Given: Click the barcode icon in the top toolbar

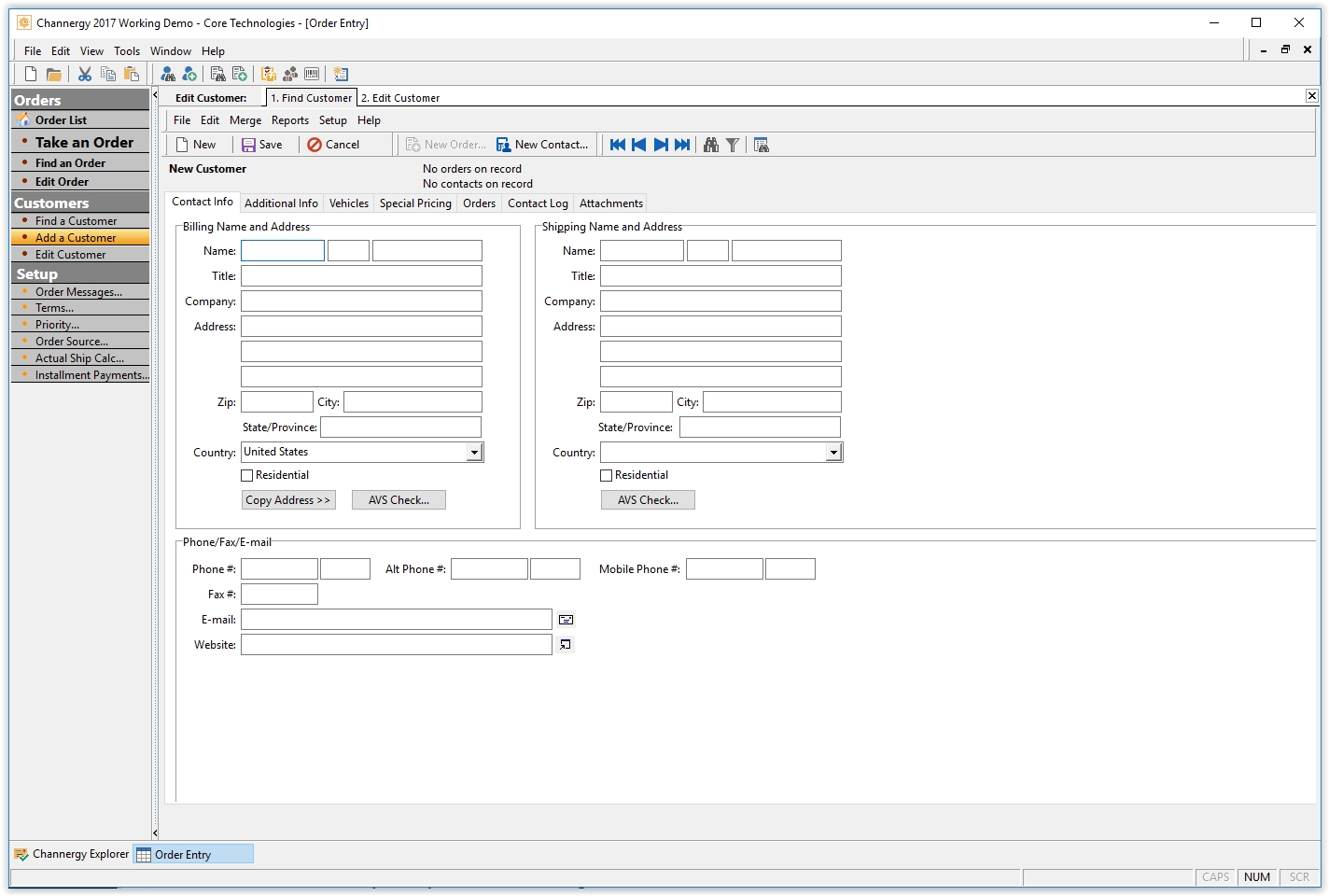Looking at the screenshot, I should coord(312,75).
